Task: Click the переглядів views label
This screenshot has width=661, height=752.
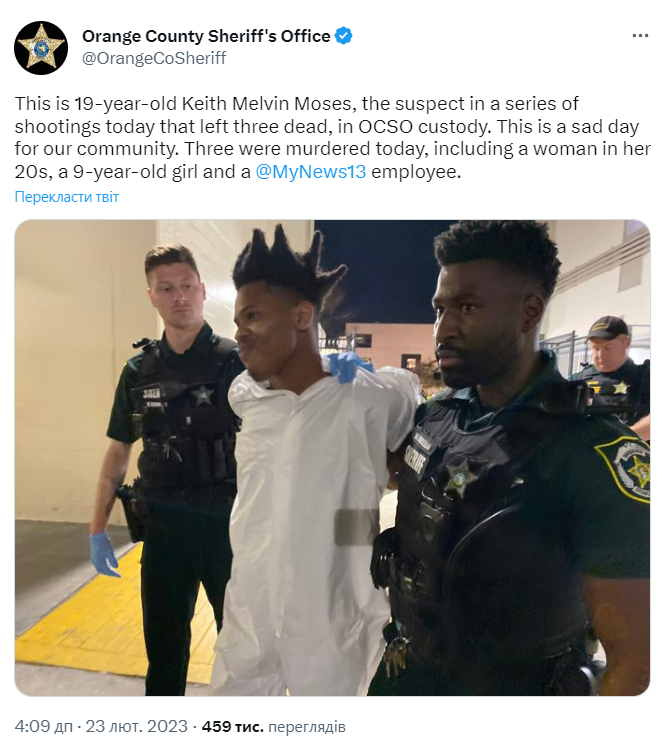Action: [x=307, y=727]
